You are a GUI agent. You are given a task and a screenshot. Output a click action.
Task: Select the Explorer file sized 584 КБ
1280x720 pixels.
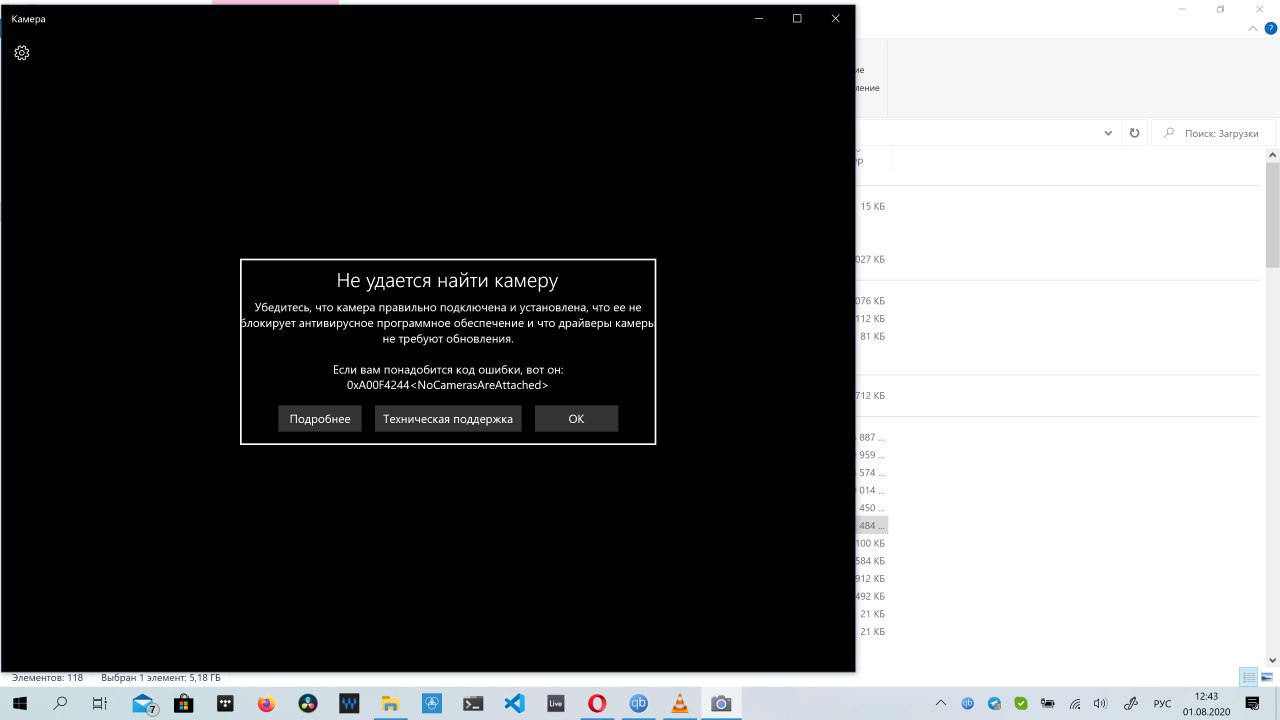[x=871, y=561]
